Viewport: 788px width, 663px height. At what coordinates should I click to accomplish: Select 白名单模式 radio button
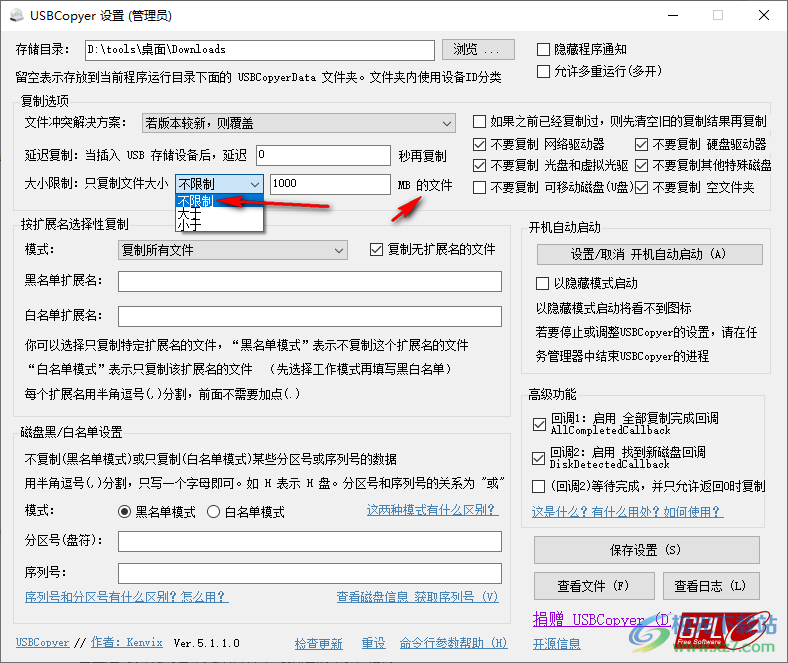tap(214, 512)
